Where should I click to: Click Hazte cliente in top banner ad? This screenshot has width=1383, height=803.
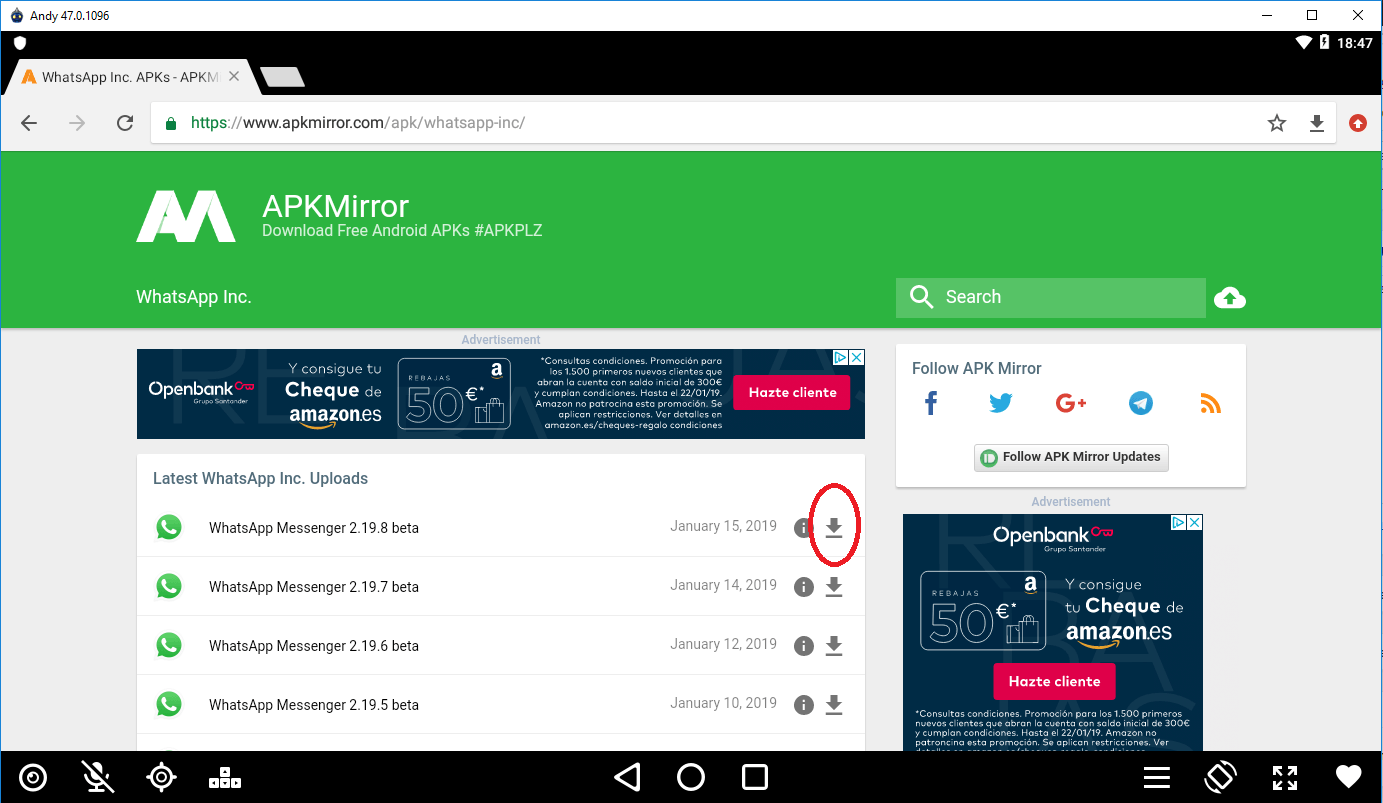(x=792, y=392)
